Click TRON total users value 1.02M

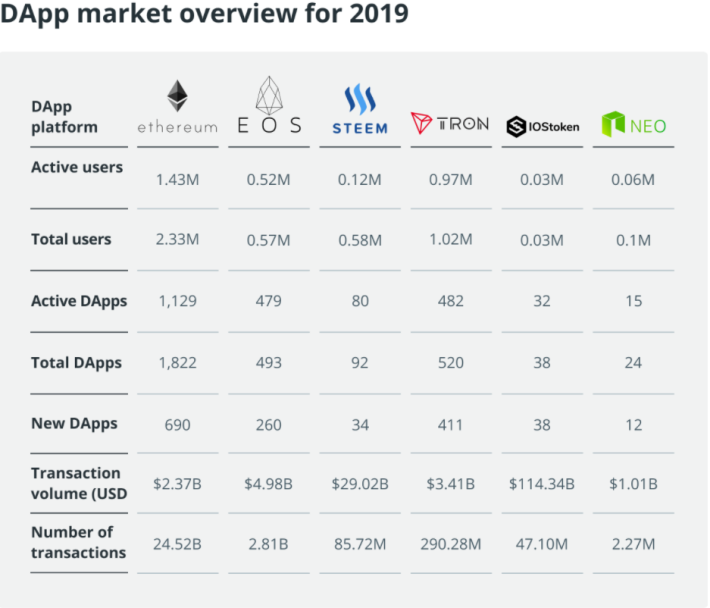tap(451, 239)
